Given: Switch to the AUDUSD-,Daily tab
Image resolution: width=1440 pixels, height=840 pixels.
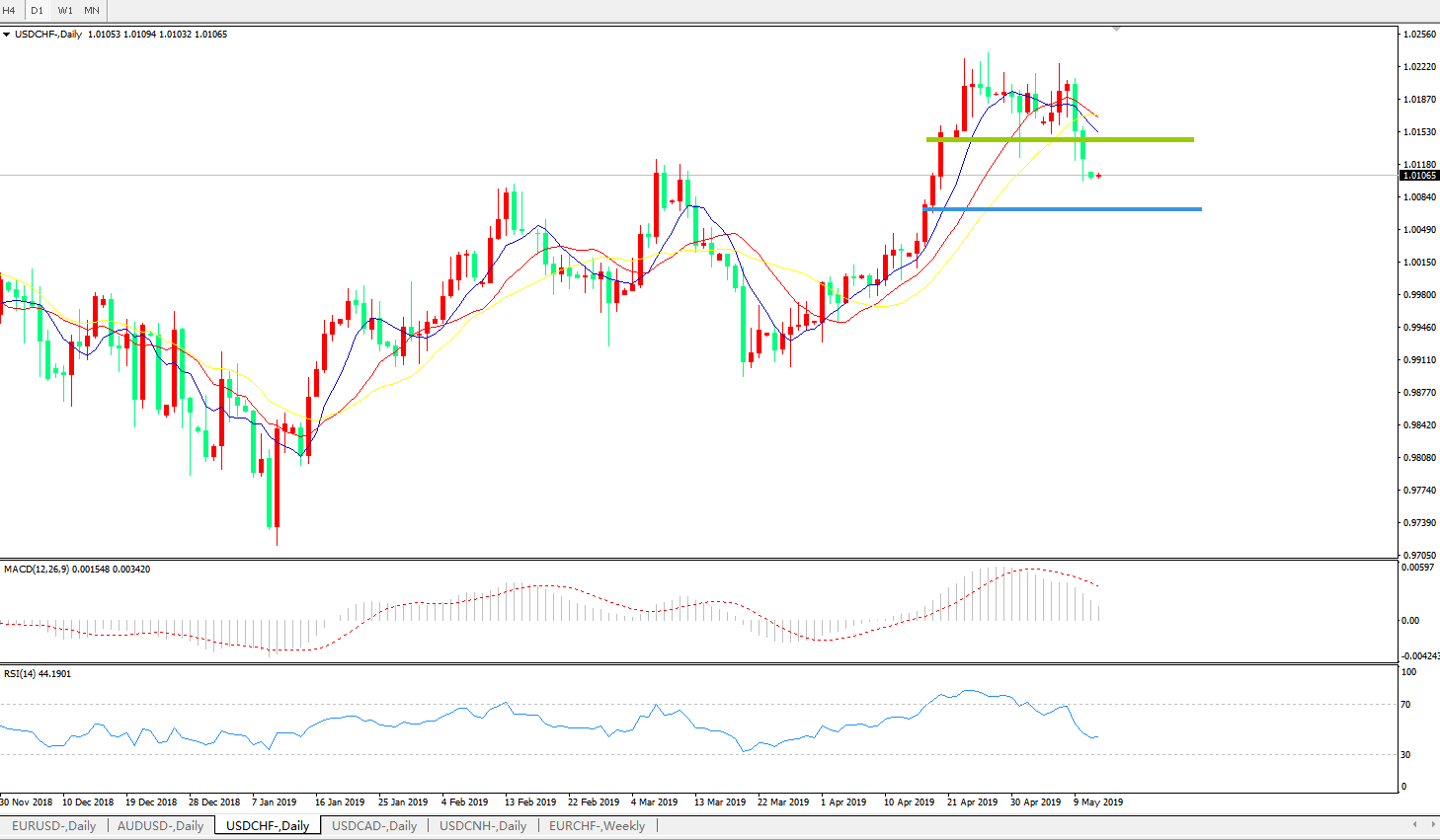Looking at the screenshot, I should [160, 826].
